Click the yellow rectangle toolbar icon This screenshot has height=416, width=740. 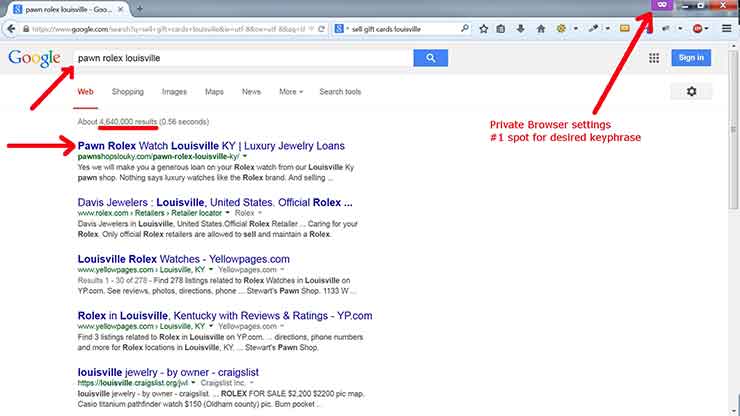pyautogui.click(x=624, y=28)
